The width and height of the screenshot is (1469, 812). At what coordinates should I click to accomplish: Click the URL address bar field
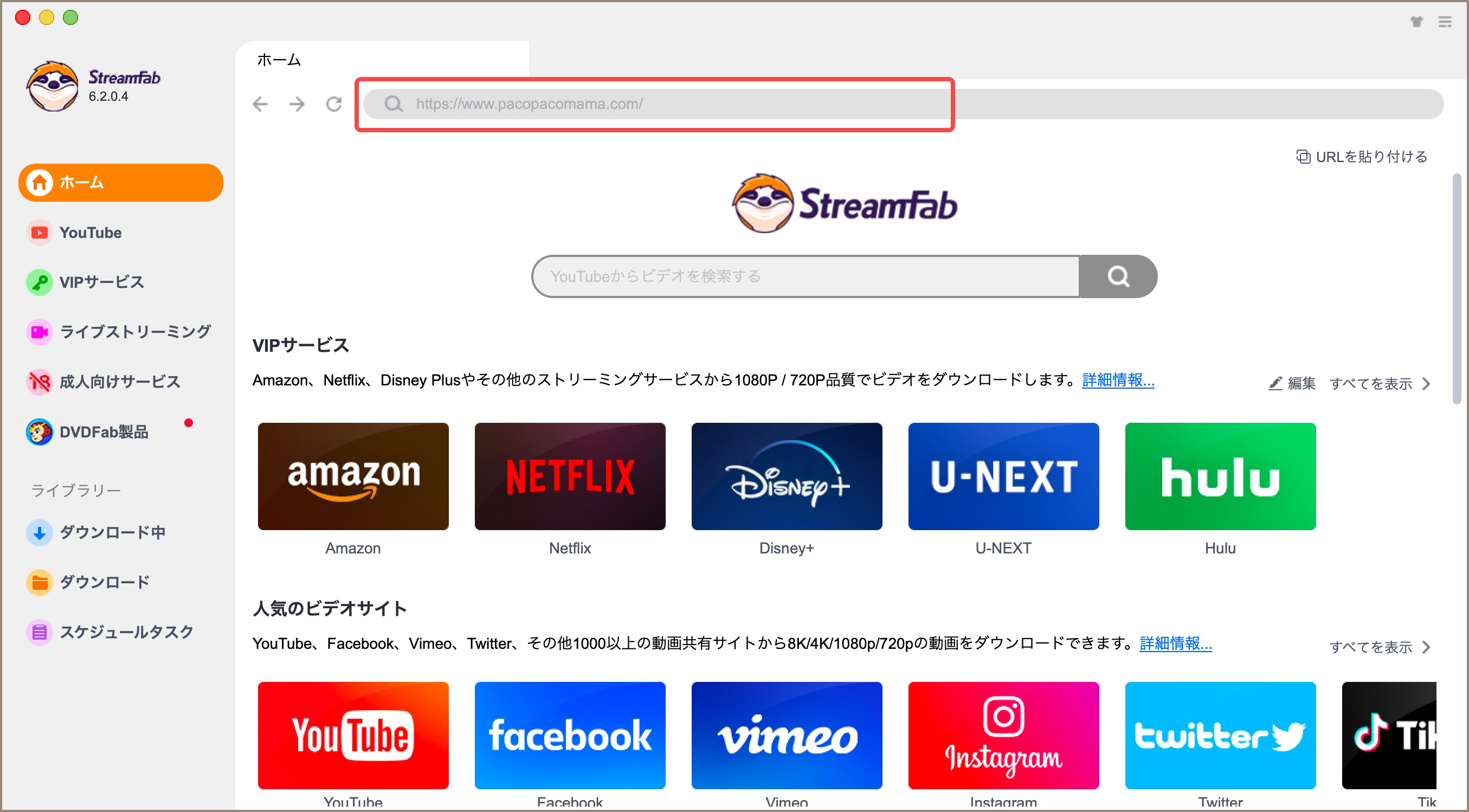tap(903, 104)
